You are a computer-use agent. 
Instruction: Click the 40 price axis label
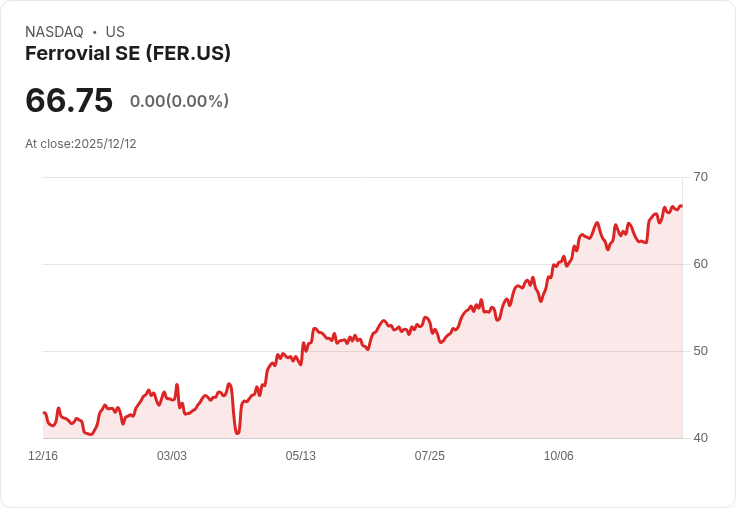click(x=700, y=438)
